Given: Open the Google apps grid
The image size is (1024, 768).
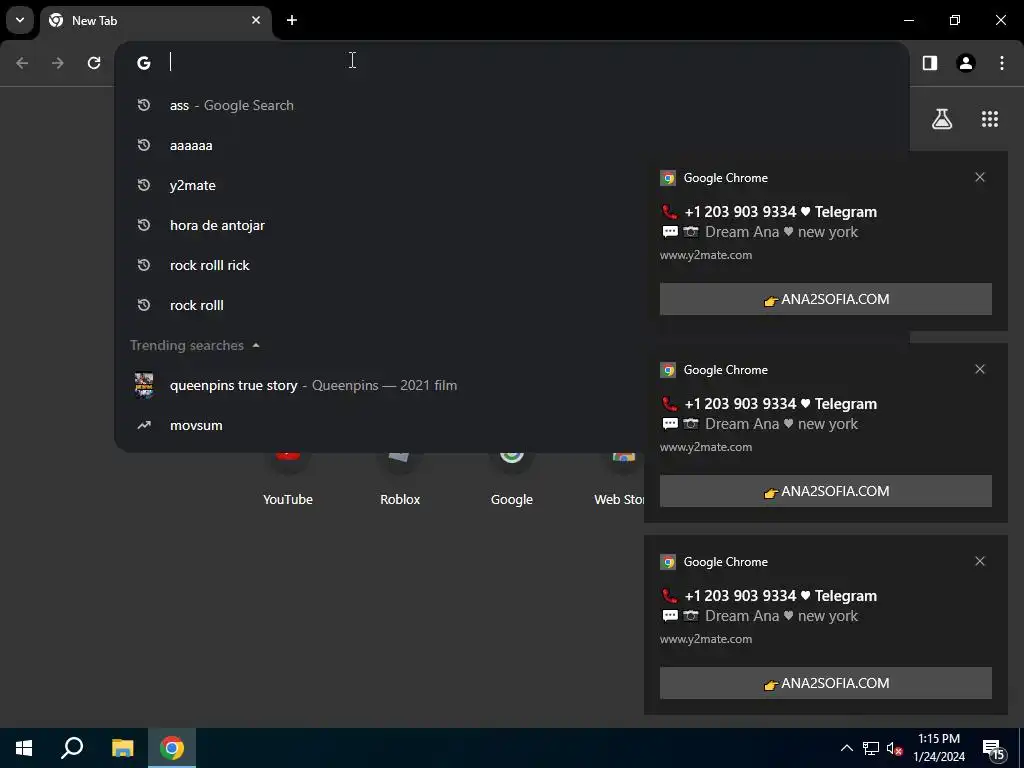Looking at the screenshot, I should (990, 119).
